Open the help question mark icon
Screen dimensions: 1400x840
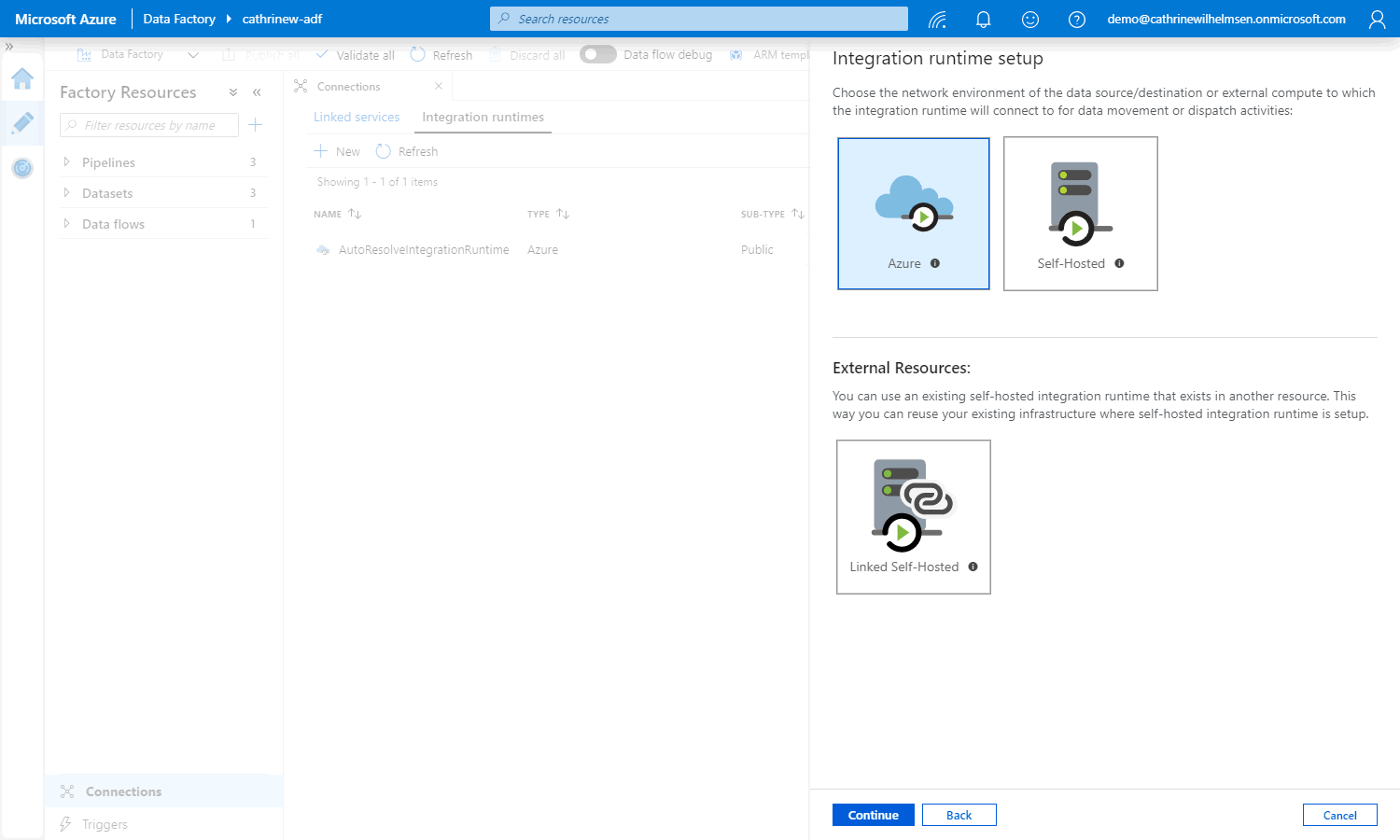point(1076,19)
